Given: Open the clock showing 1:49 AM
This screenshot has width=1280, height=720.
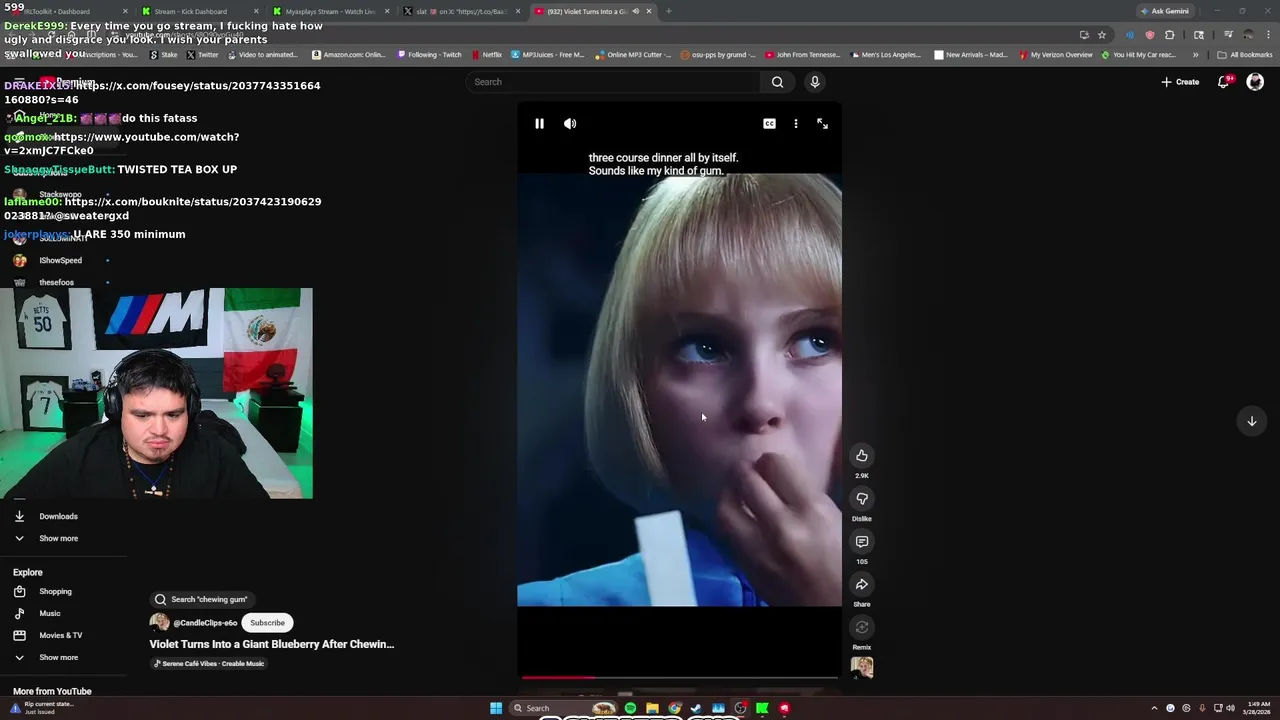Looking at the screenshot, I should pyautogui.click(x=1259, y=708).
